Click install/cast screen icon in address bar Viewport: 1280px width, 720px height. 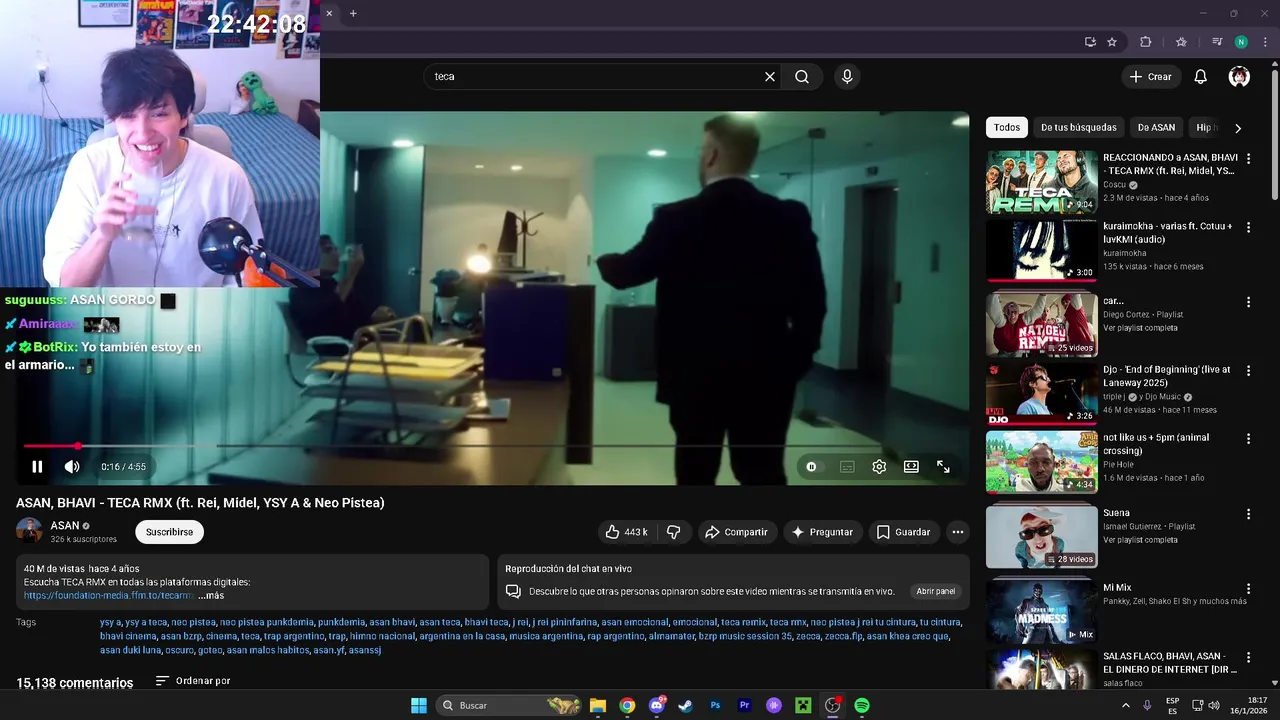point(1090,42)
